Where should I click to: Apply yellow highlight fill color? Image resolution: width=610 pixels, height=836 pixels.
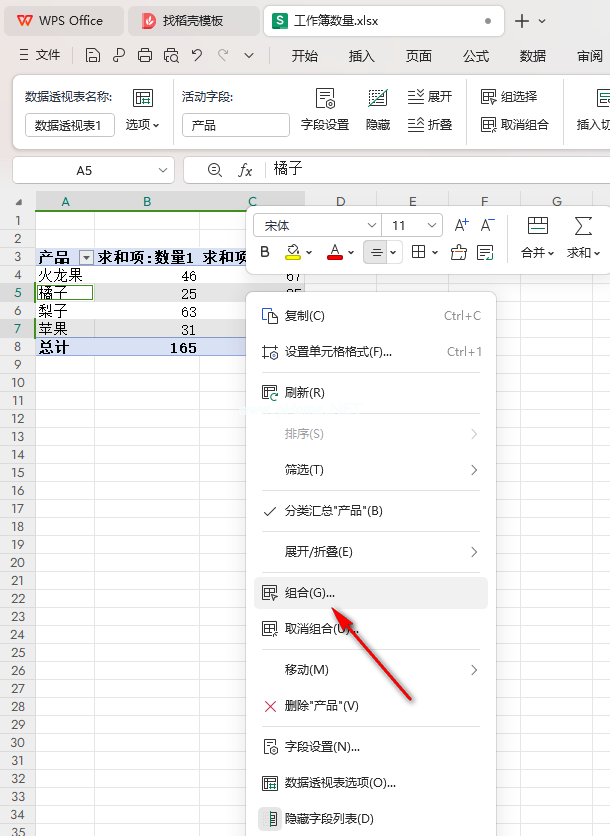(293, 252)
